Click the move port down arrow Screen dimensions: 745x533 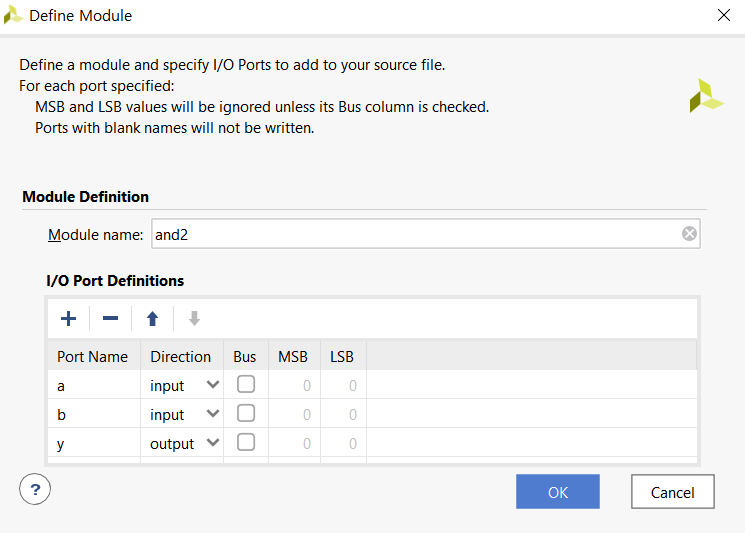click(x=194, y=319)
